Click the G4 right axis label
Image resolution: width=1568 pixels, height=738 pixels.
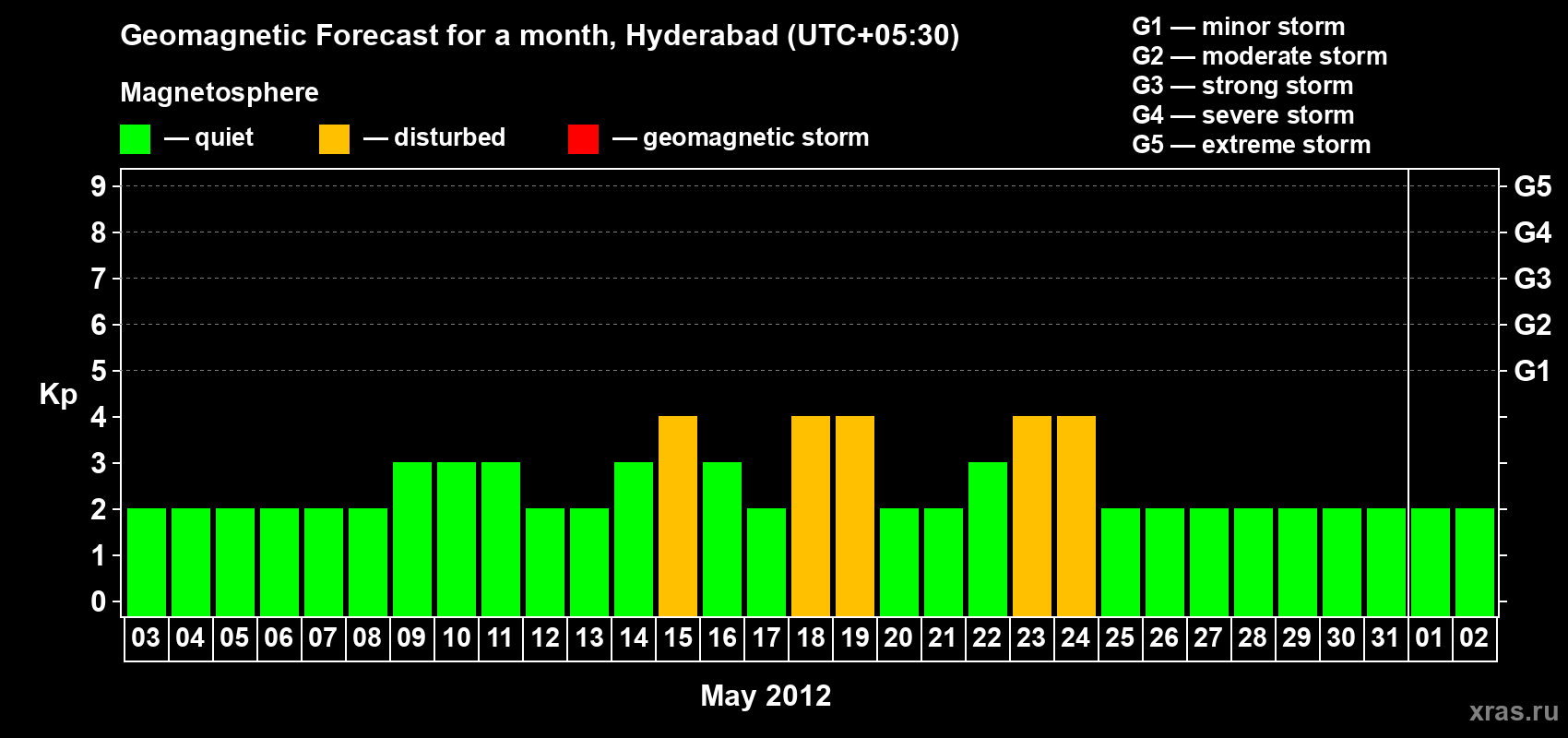pyautogui.click(x=1533, y=232)
